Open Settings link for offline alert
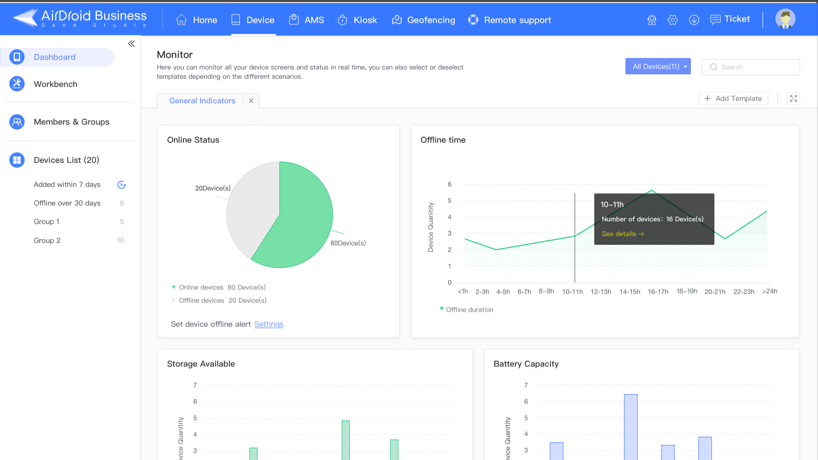818x460 pixels. point(268,324)
